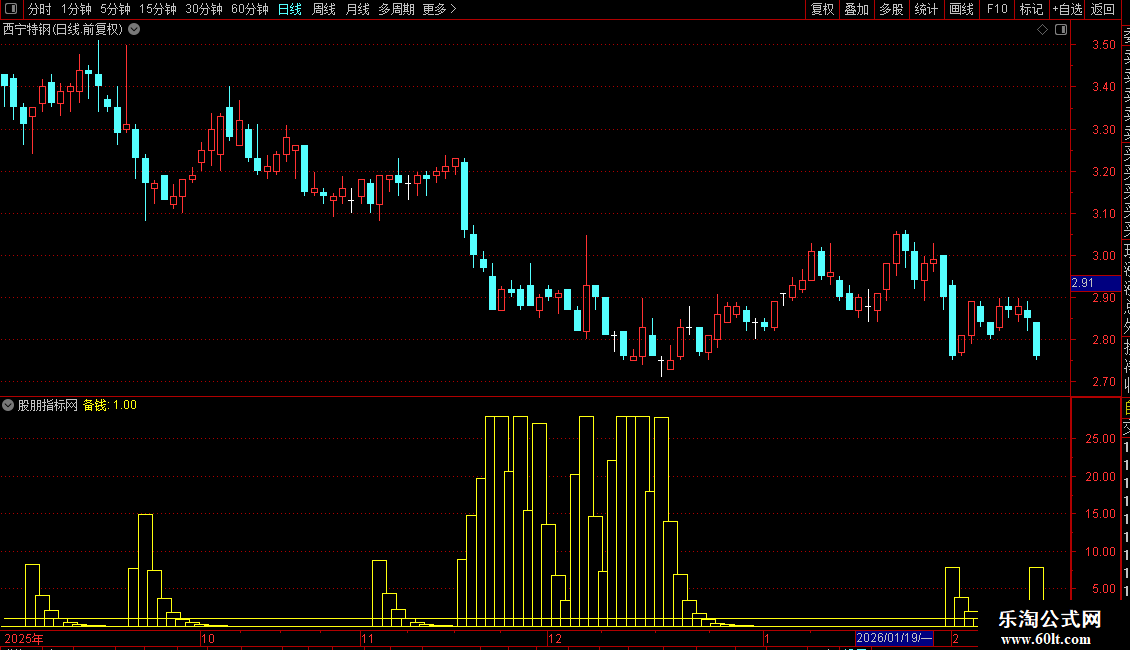
Task: Open the 多周期 multi-period view
Action: [396, 9]
